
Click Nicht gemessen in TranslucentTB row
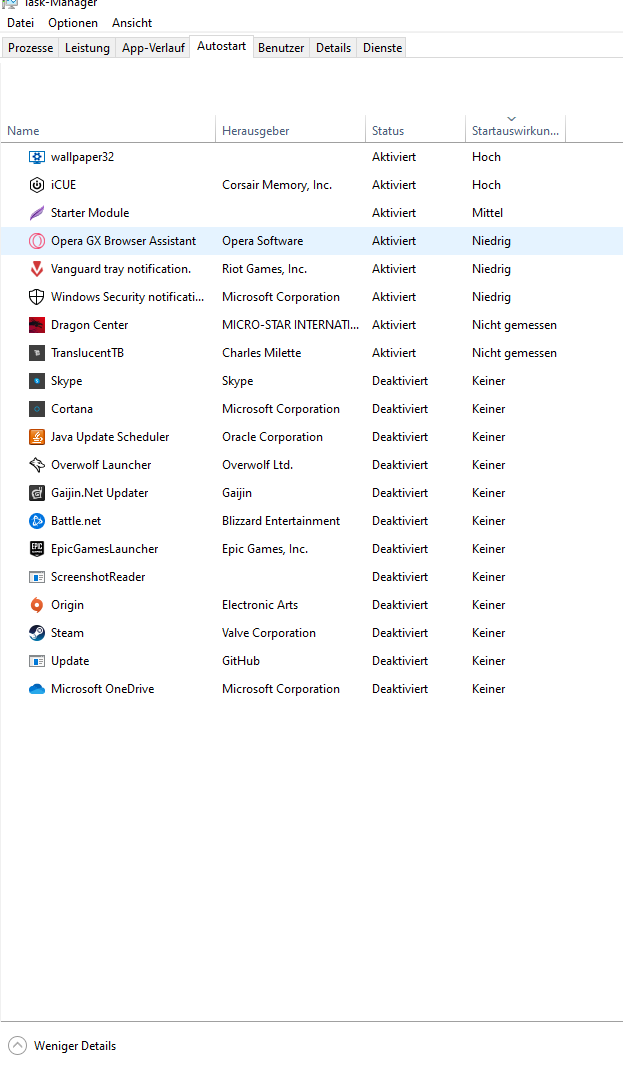pos(515,353)
